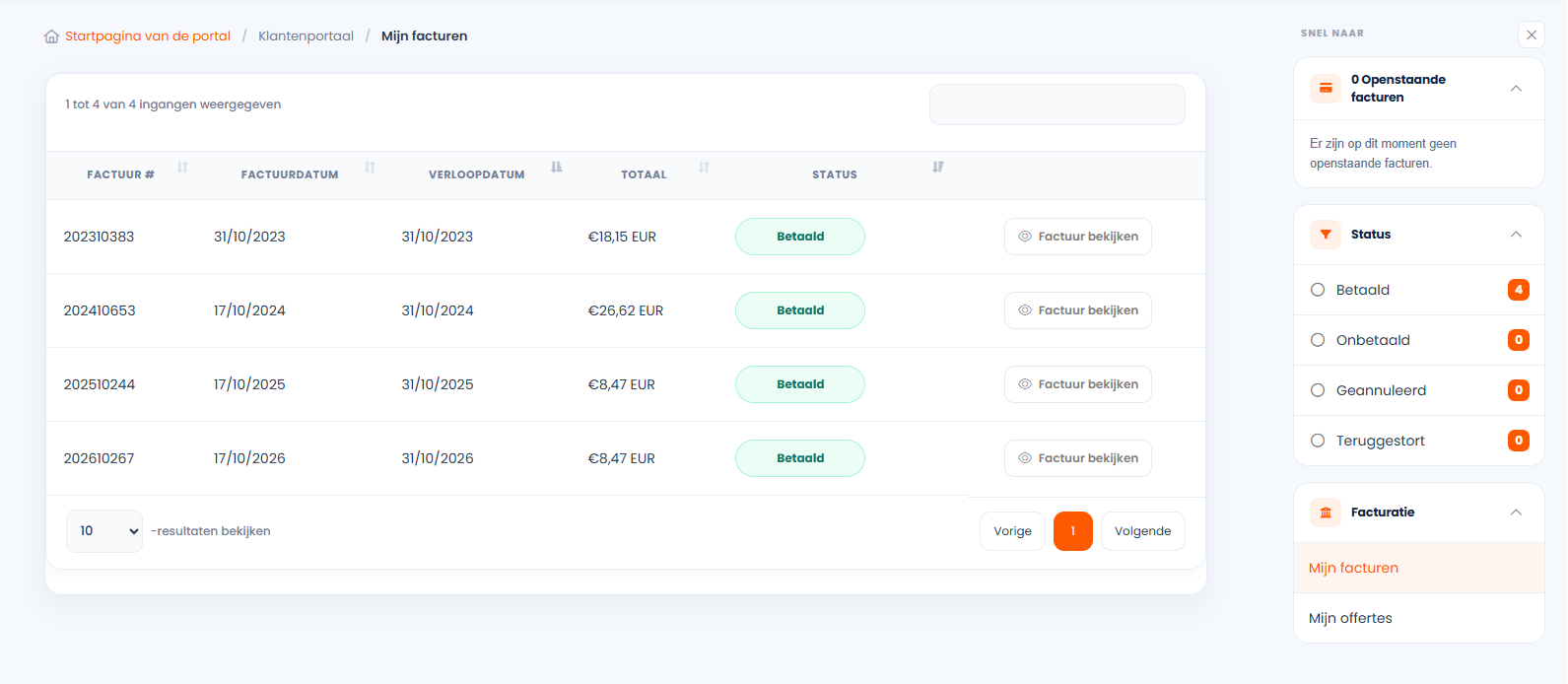
Task: Click the bank icon beside Facturatie
Action: [1326, 513]
